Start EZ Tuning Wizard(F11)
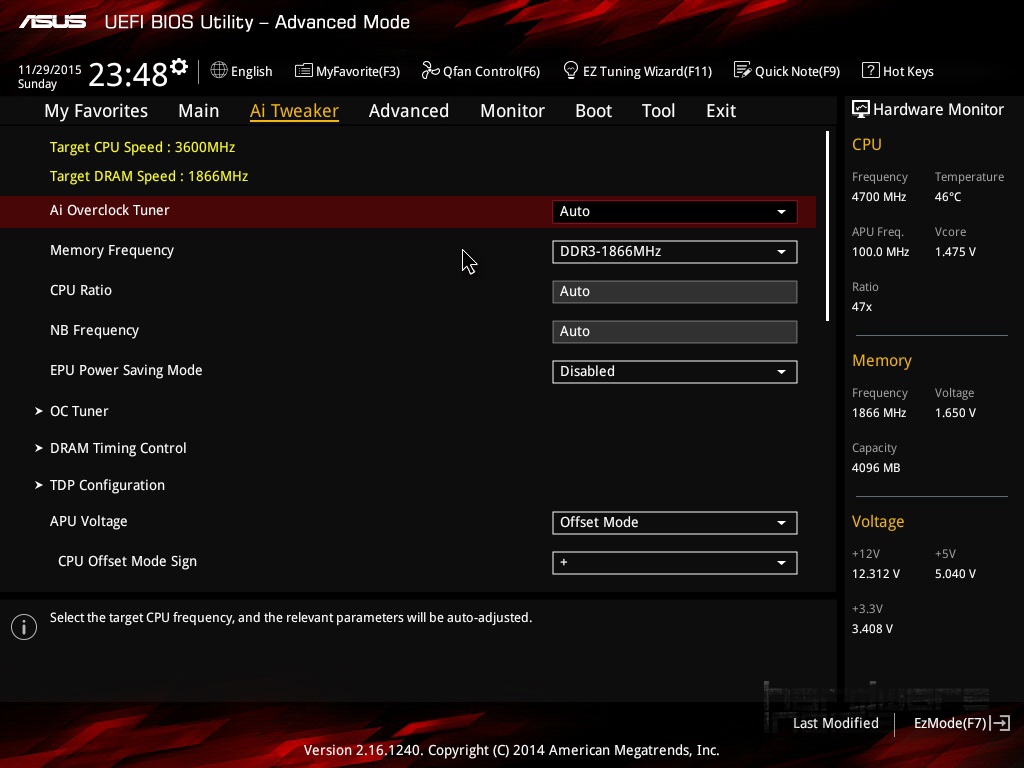Screen dimensions: 1024x768 (637, 71)
